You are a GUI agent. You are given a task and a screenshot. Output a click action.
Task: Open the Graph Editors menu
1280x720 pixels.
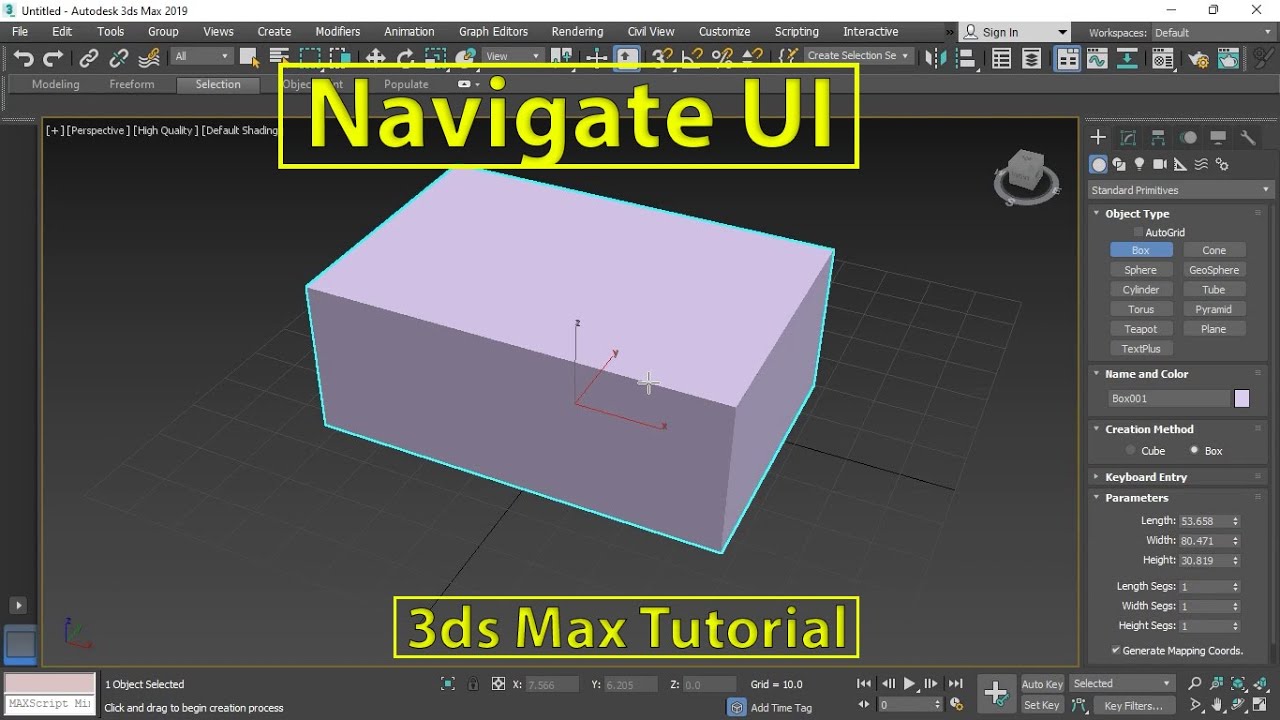pyautogui.click(x=493, y=32)
